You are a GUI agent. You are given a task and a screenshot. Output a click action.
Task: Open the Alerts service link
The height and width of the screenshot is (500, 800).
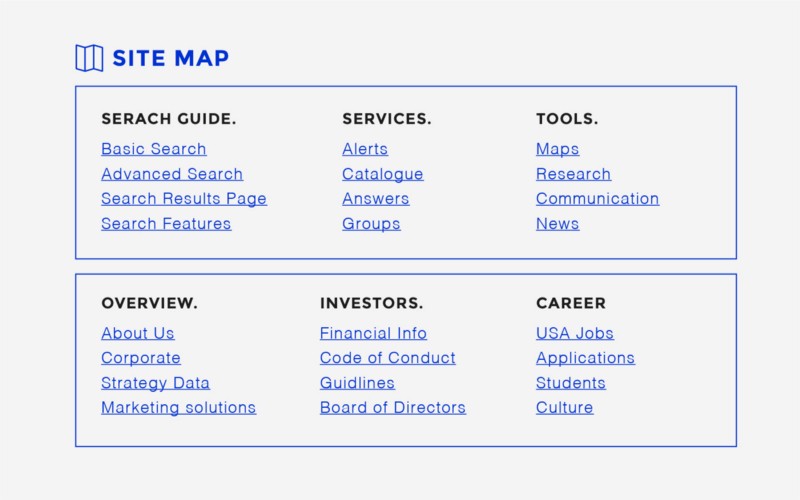365,149
